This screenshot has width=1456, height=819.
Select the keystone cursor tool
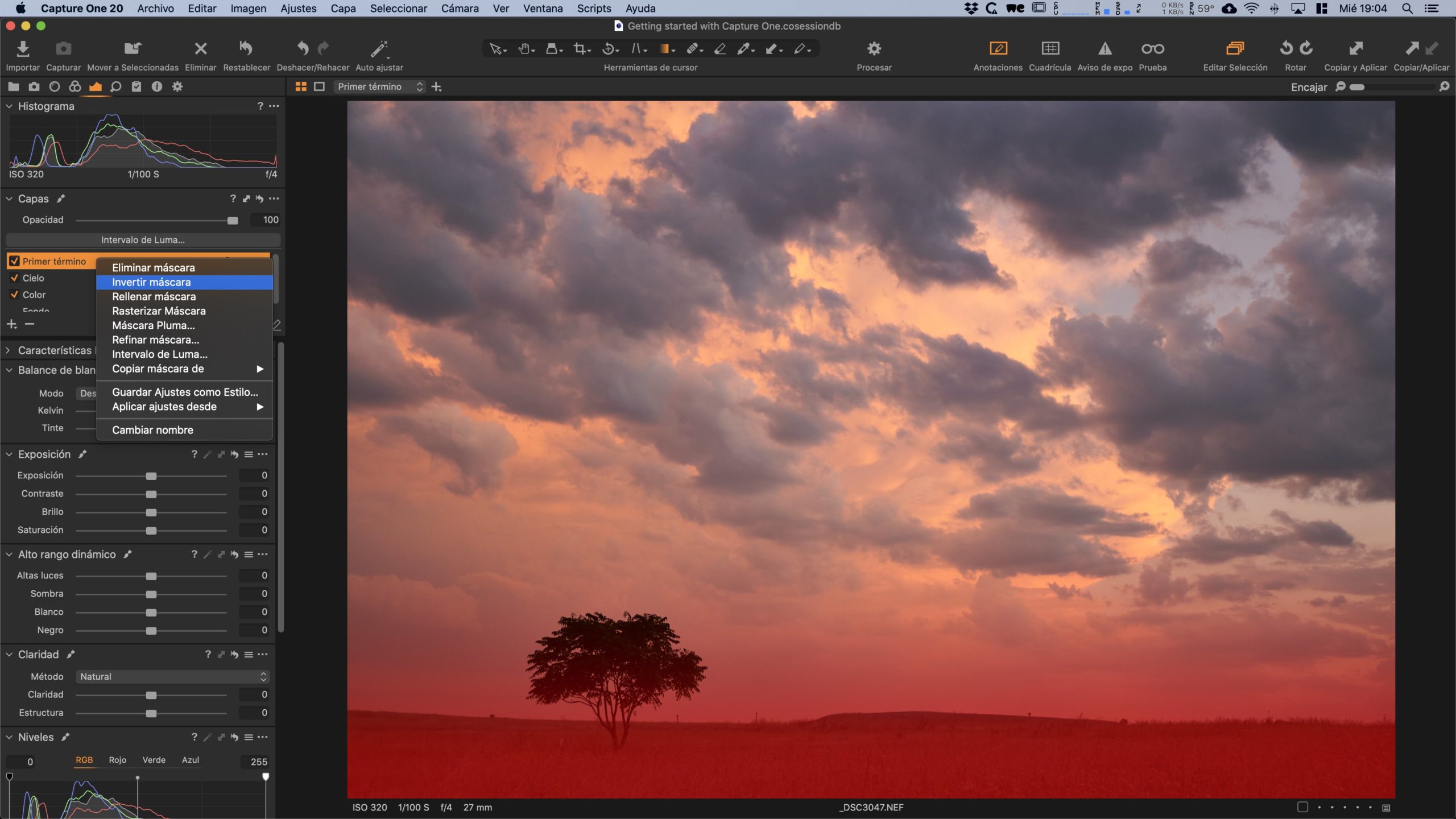tap(638, 49)
